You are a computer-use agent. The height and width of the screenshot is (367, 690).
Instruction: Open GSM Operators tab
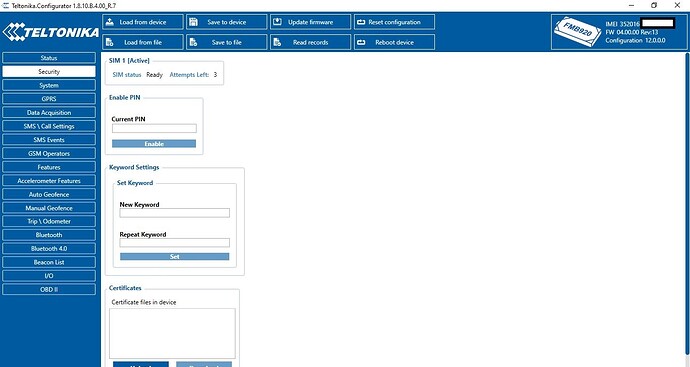49,154
